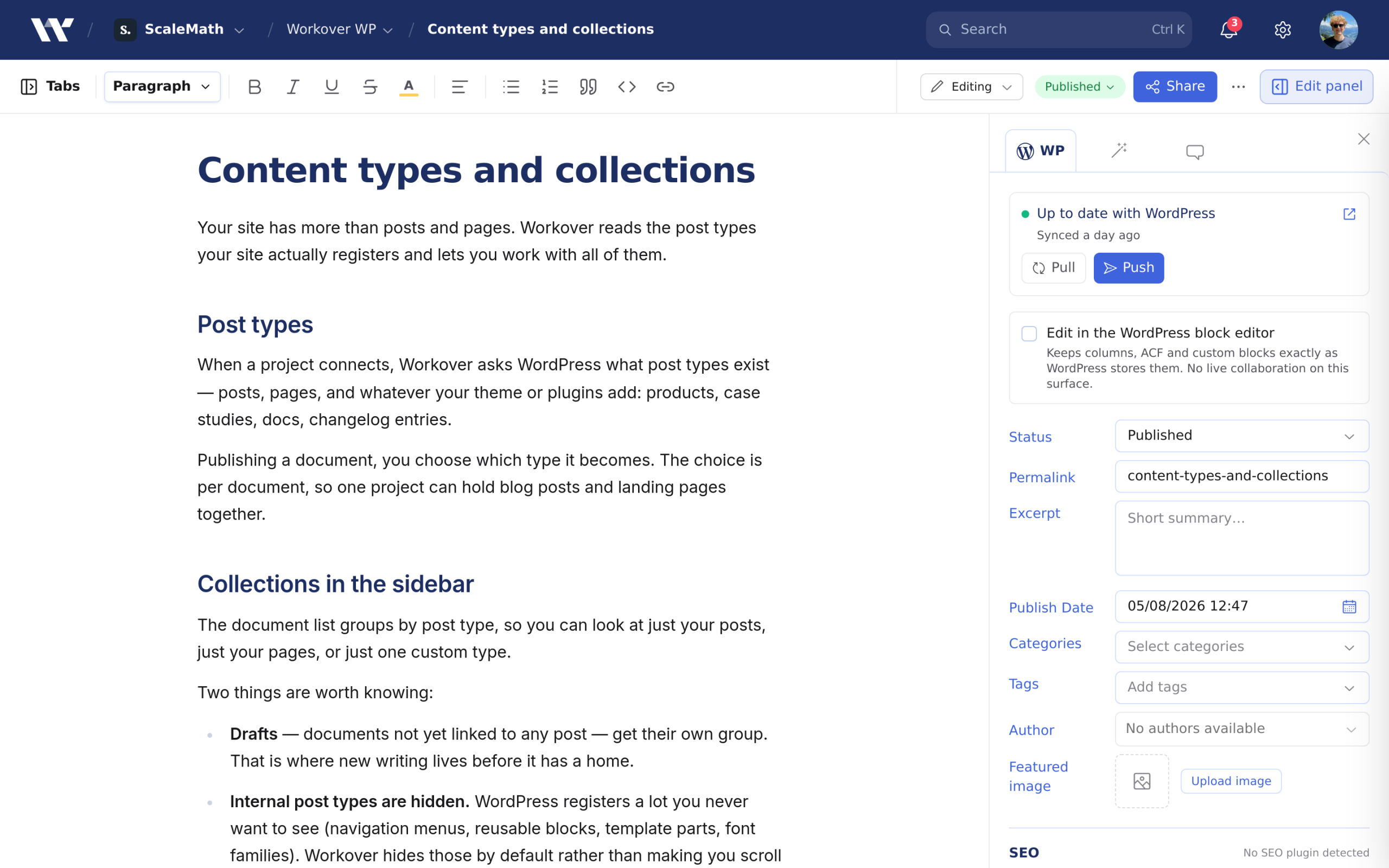Open text alignment options
Screen dimensions: 1389x868
(x=459, y=87)
